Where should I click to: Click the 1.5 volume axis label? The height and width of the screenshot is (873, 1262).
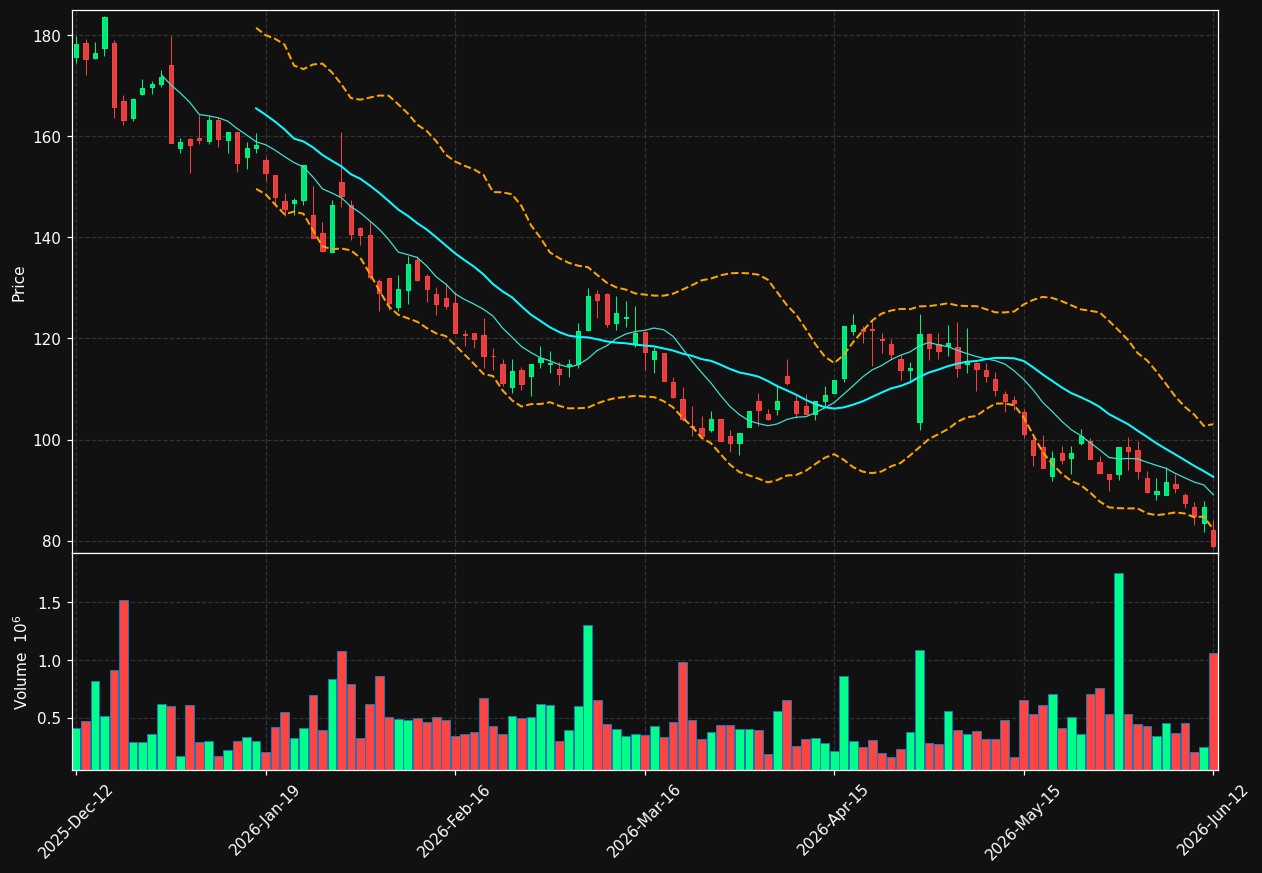[x=52, y=603]
